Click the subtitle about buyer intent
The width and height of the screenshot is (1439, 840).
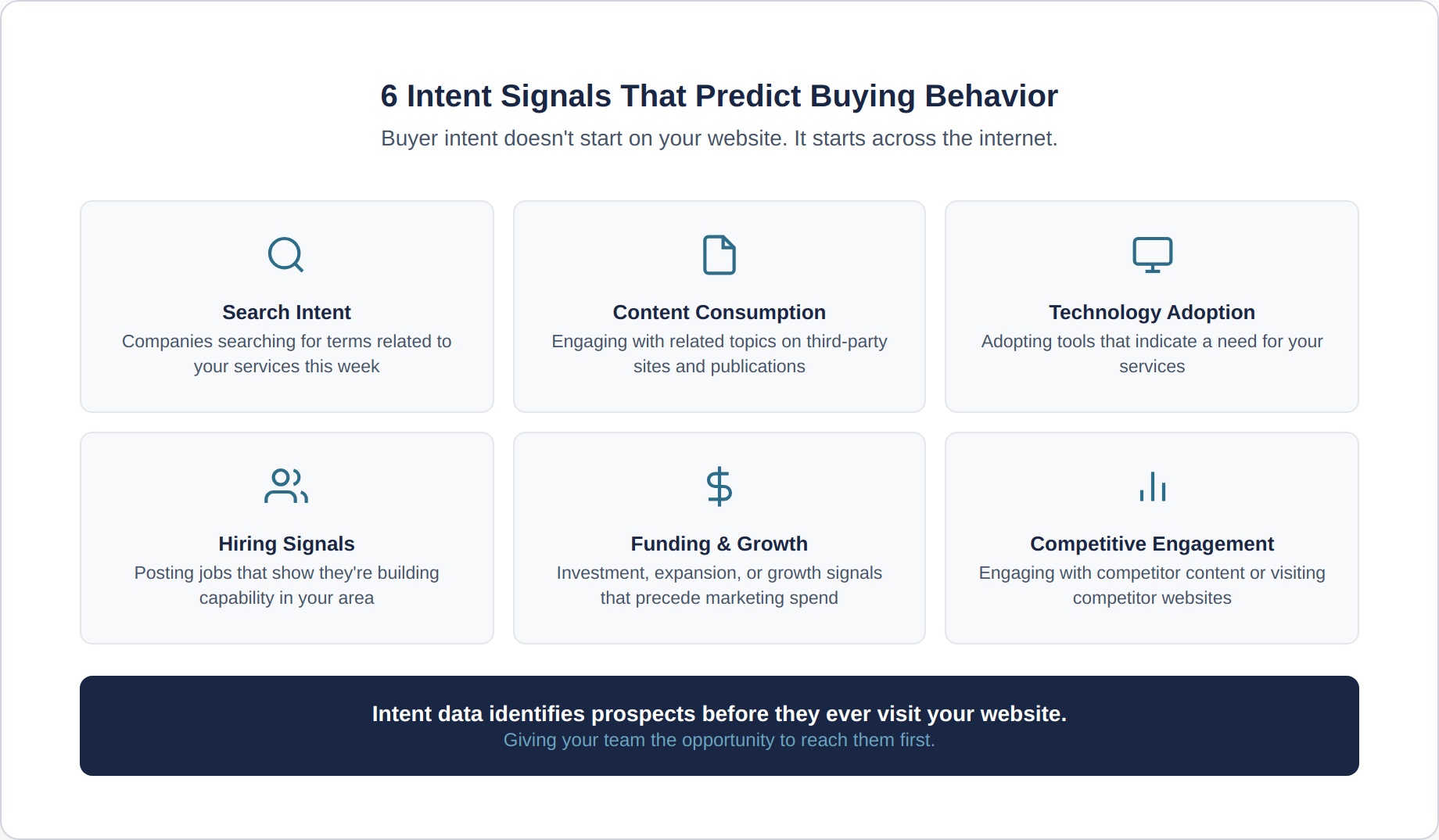(x=719, y=138)
